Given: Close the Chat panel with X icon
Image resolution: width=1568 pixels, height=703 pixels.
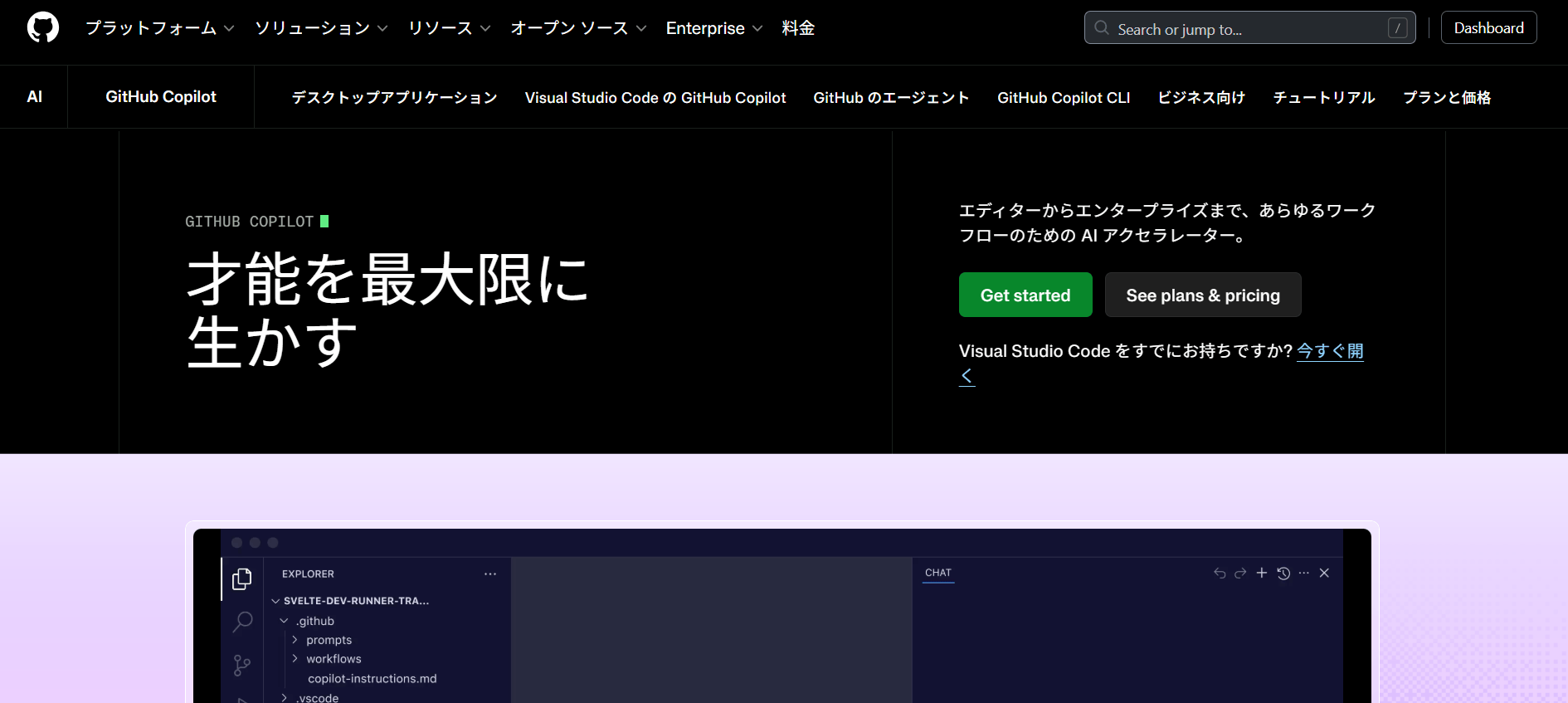Looking at the screenshot, I should 1324,573.
